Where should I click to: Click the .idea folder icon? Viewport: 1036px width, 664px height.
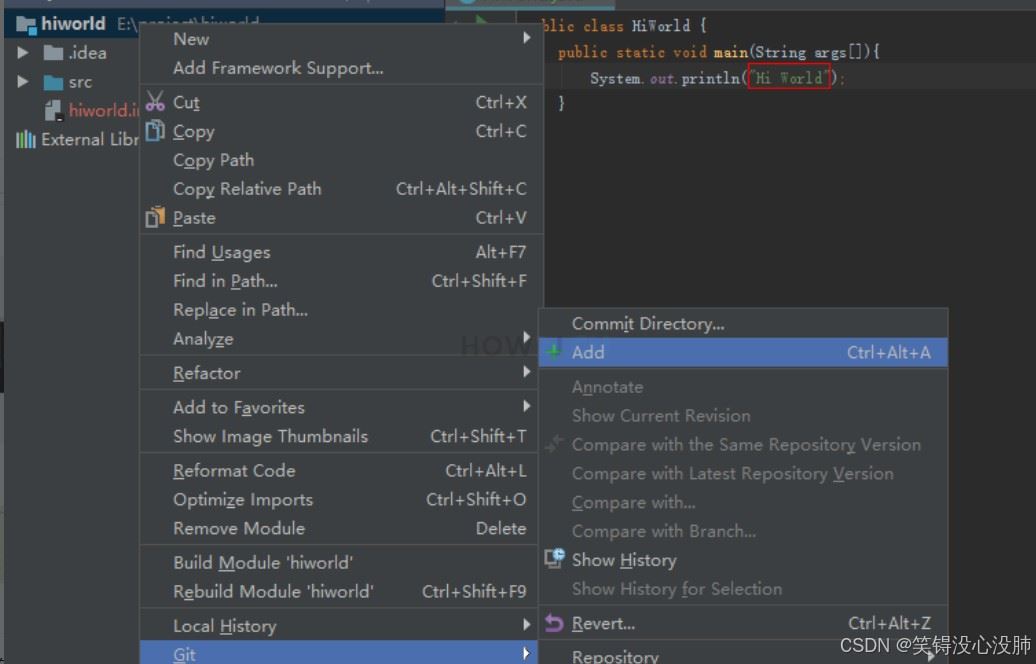tap(54, 53)
